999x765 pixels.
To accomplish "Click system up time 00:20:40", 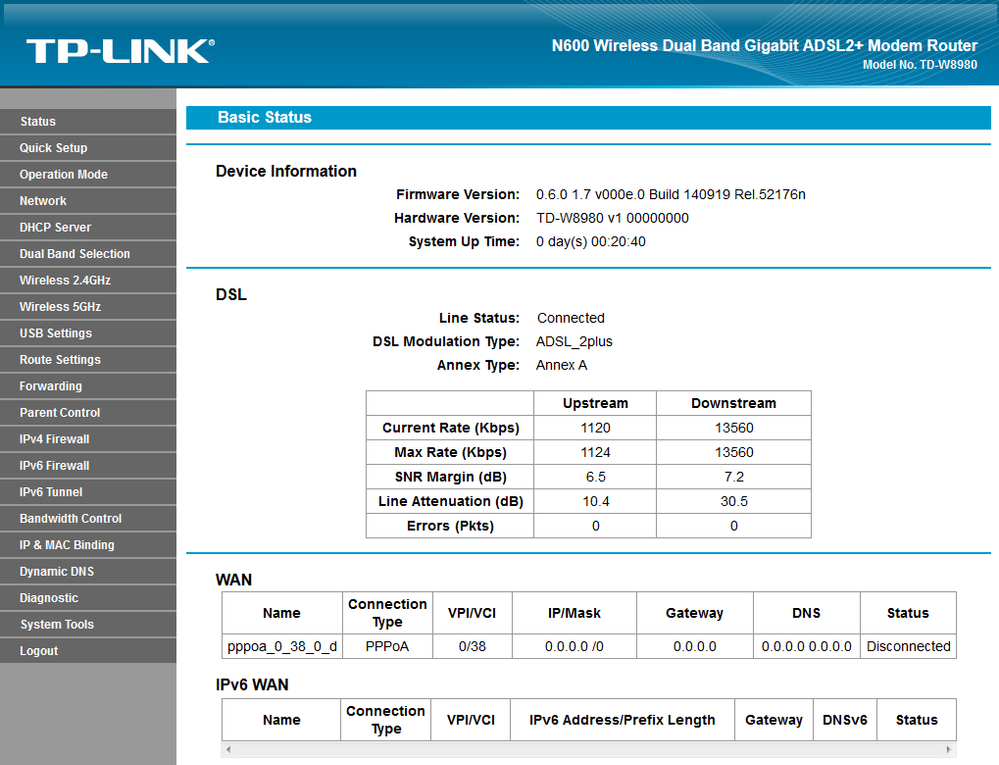I will 591,241.
